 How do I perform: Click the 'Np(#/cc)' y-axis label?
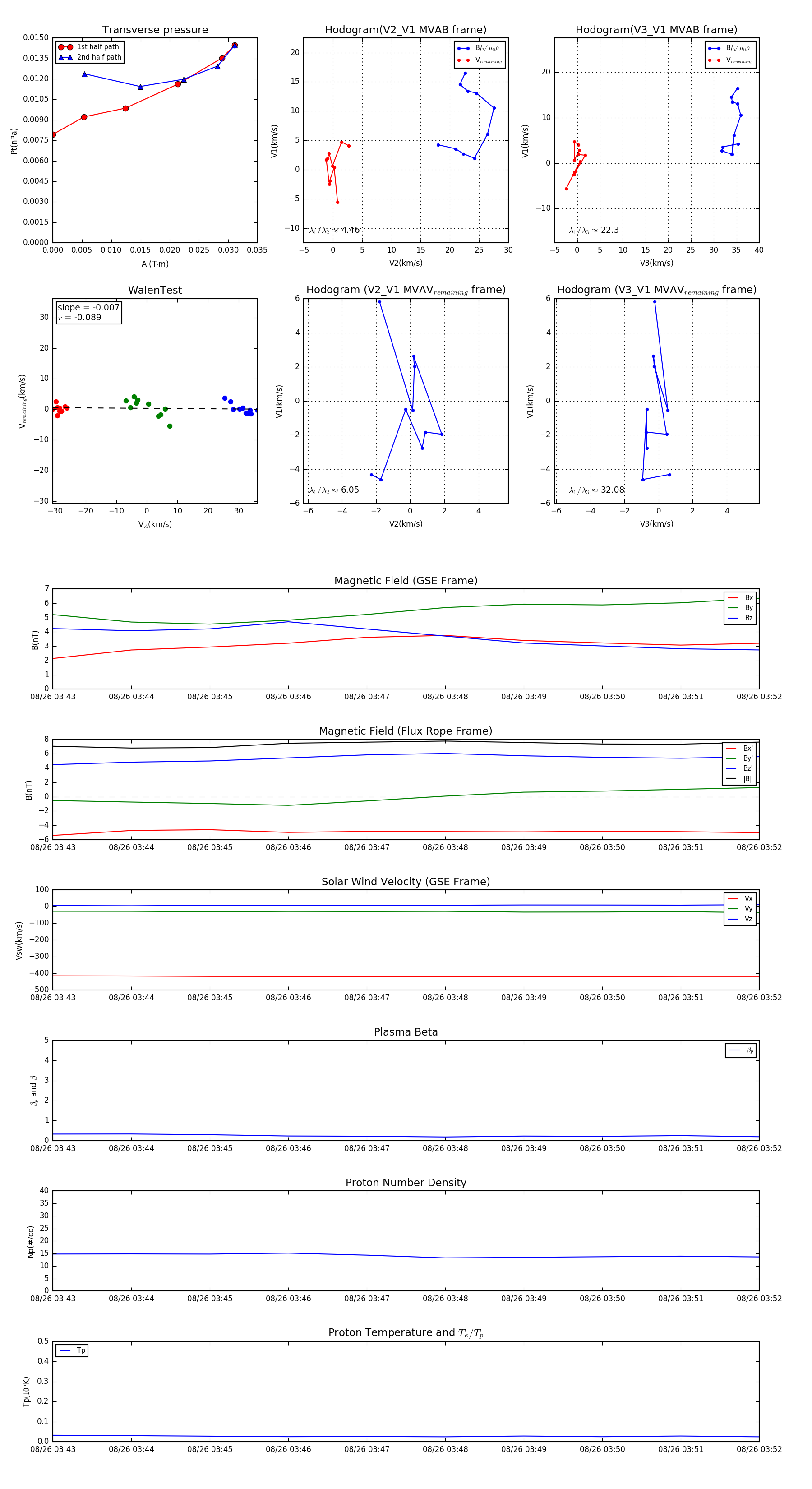pyautogui.click(x=31, y=1242)
